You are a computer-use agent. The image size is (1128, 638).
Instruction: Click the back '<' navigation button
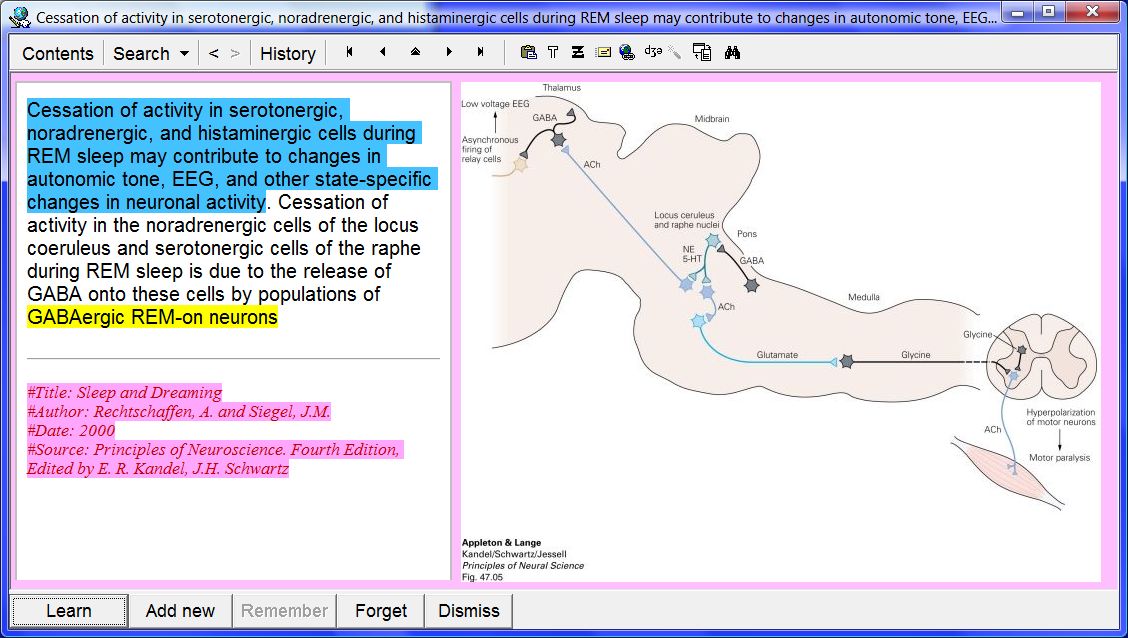pyautogui.click(x=213, y=54)
